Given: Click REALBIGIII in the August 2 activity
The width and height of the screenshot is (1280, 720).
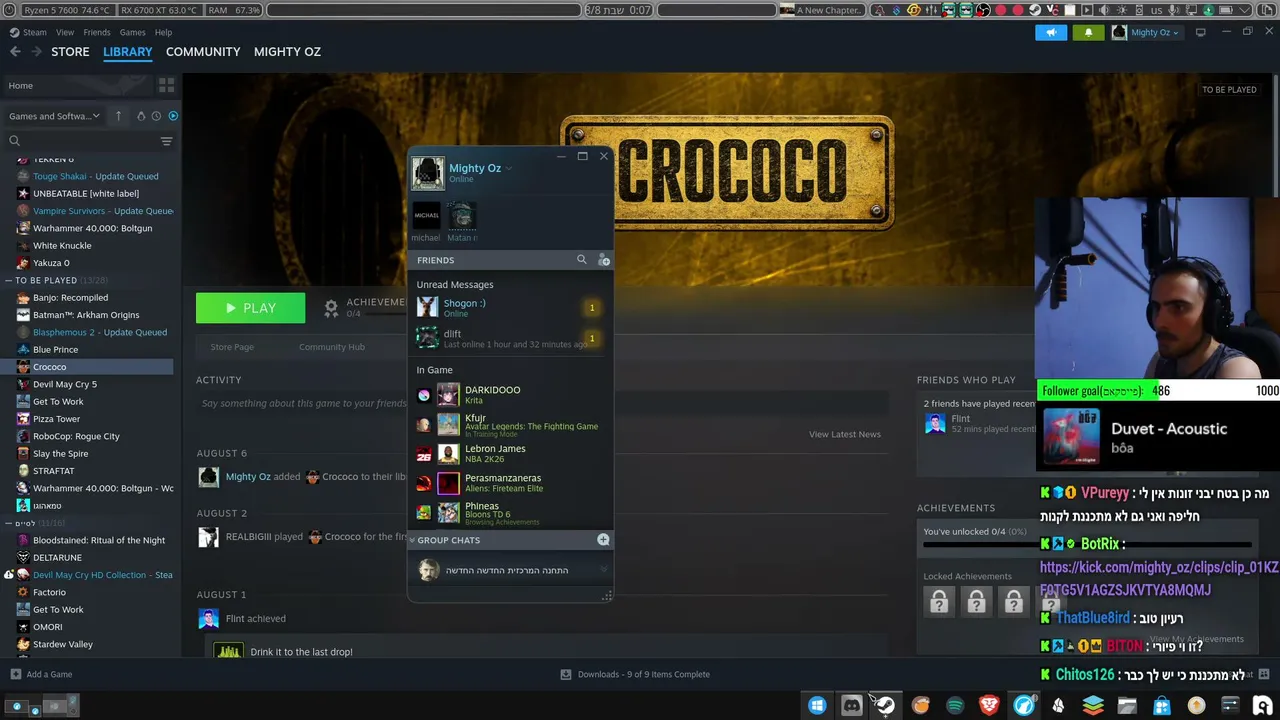Looking at the screenshot, I should tap(248, 537).
